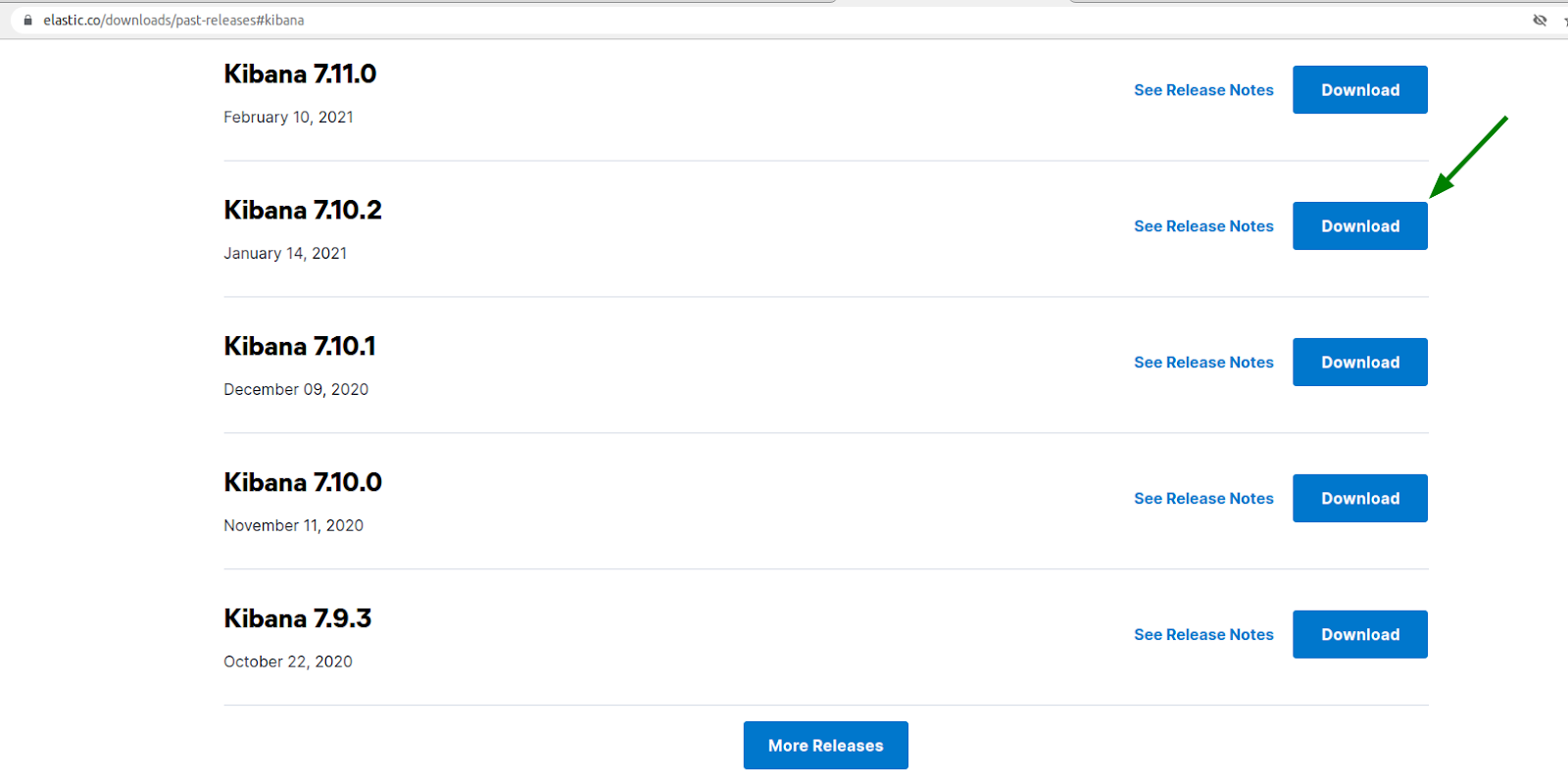Download Kibana 7.9.3
Viewport: 1568px width, 783px height.
(1359, 635)
